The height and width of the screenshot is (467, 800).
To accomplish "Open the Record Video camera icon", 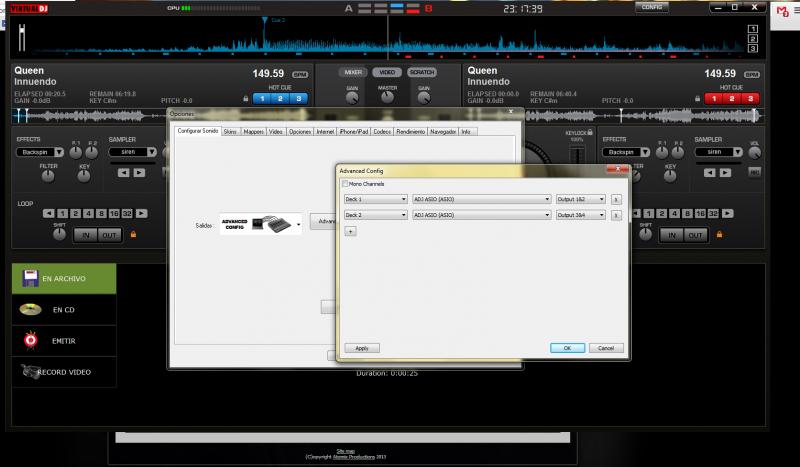I will tap(29, 371).
